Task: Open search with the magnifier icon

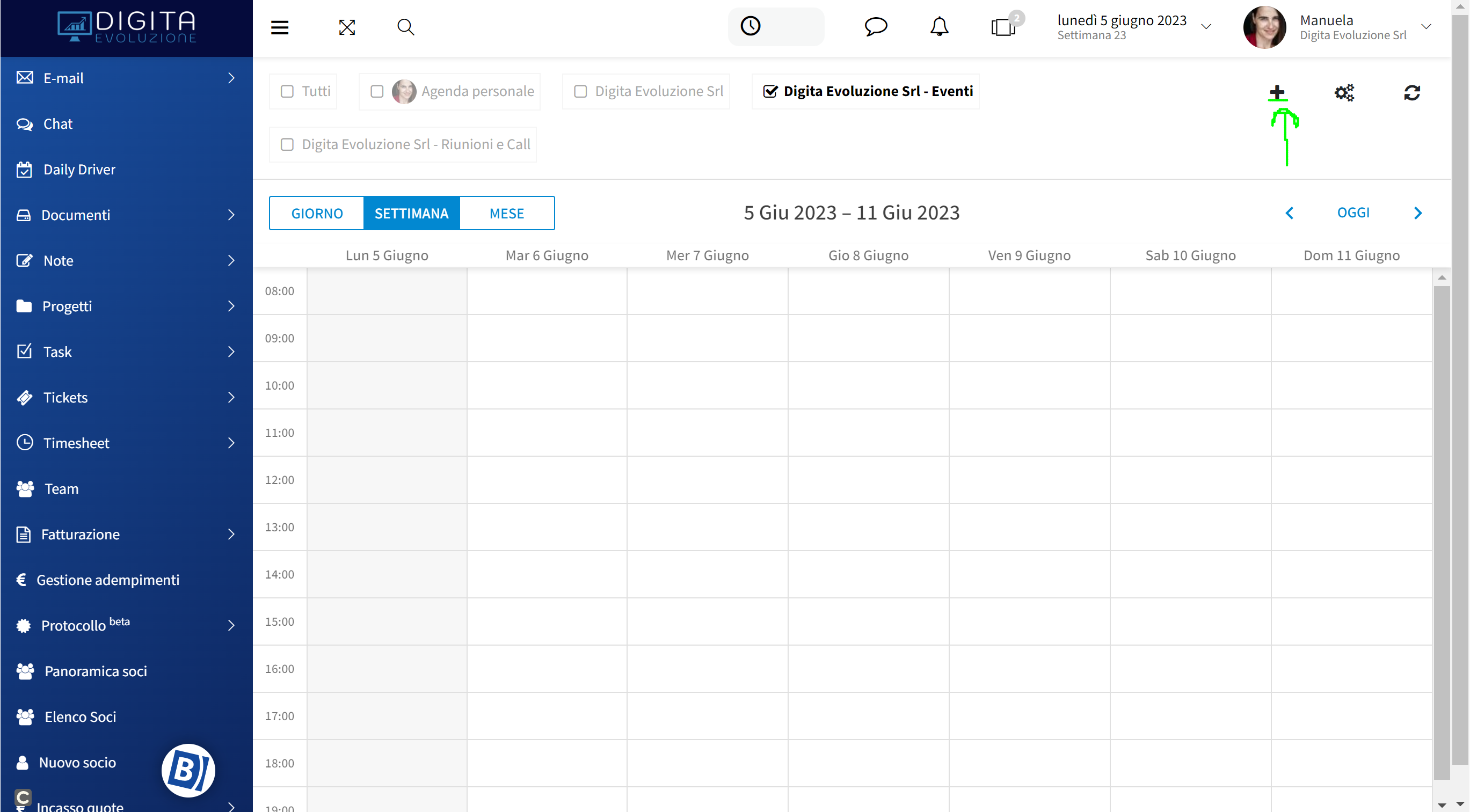Action: [406, 27]
